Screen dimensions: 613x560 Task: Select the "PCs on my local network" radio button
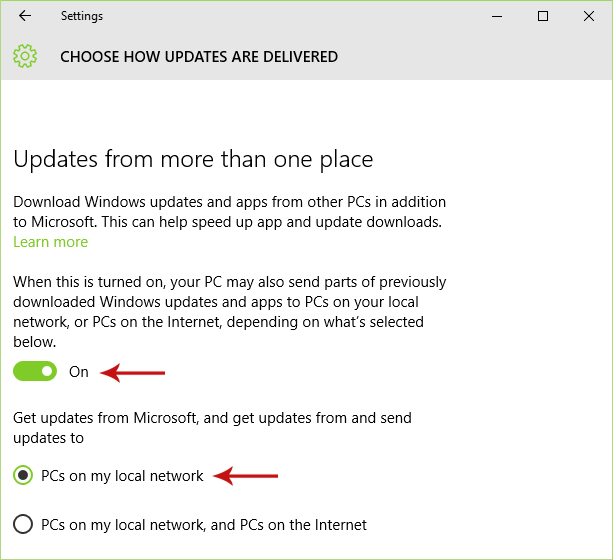pos(23,476)
